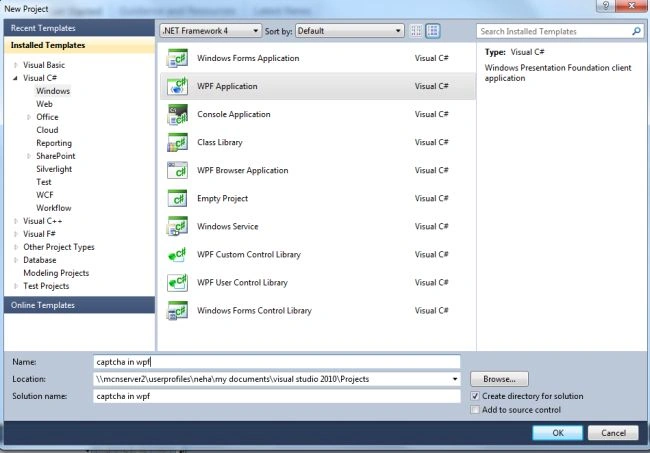This screenshot has width=650, height=453.
Task: Select the Windows Forms Application row text
Action: 248,58
